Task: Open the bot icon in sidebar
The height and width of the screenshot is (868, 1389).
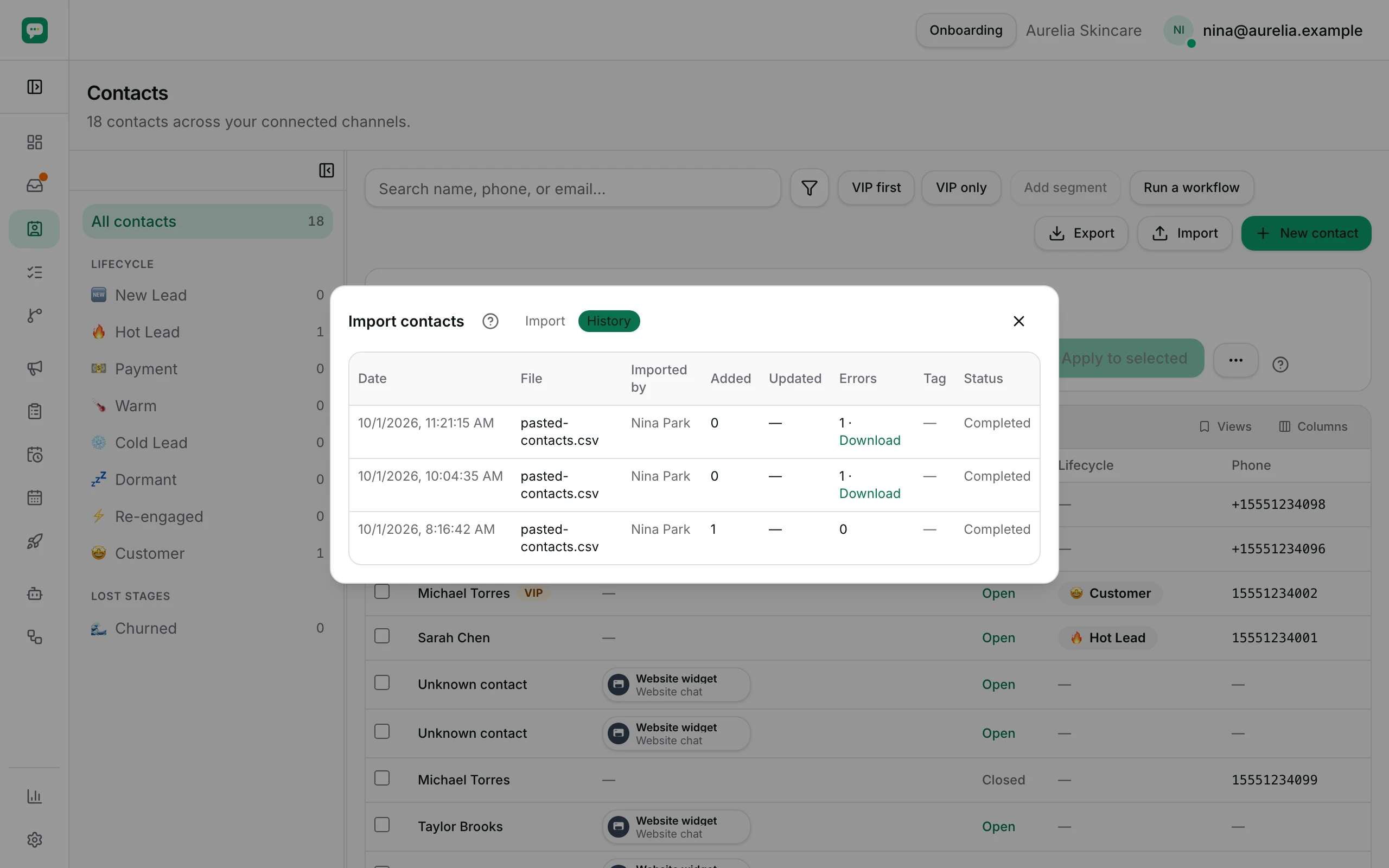Action: 34,593
